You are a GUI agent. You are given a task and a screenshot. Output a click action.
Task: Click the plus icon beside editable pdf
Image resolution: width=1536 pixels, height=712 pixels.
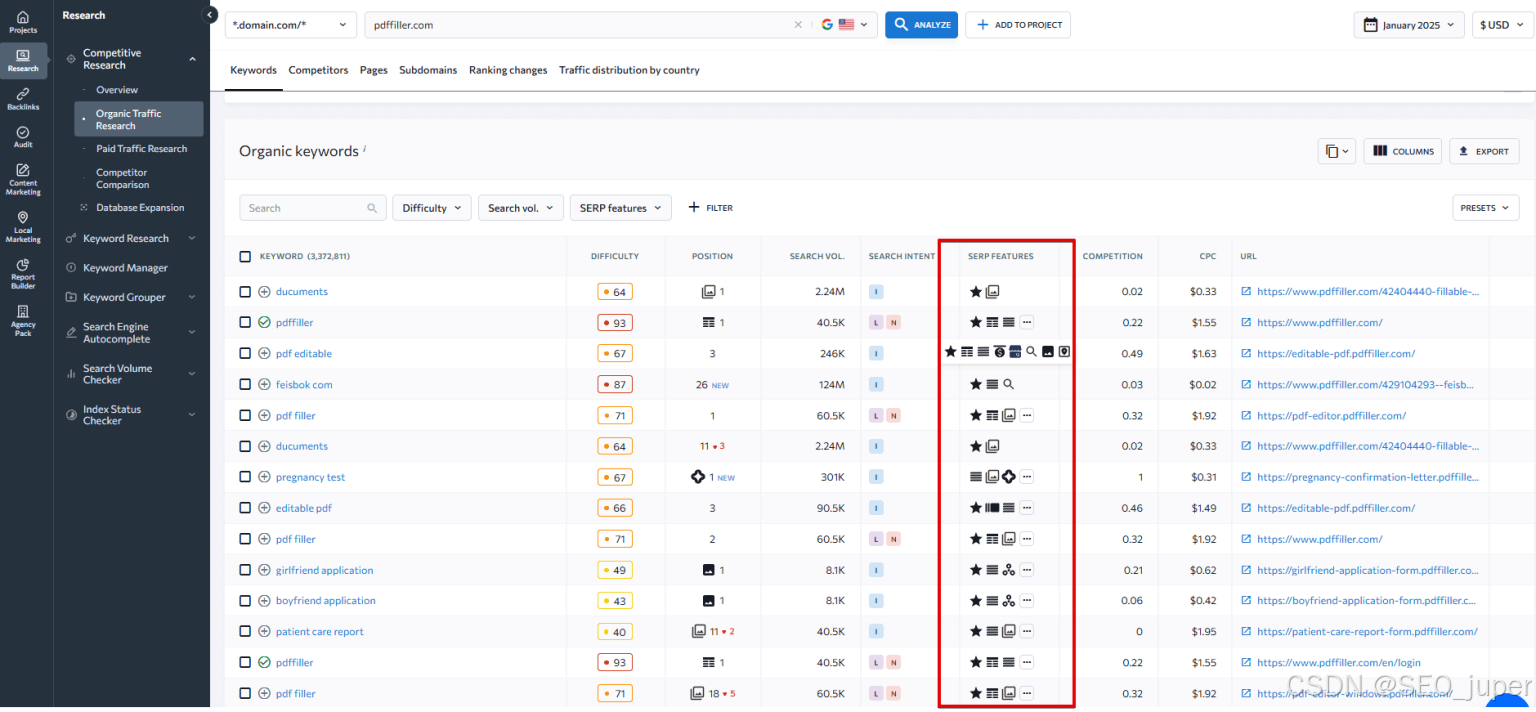coord(264,508)
